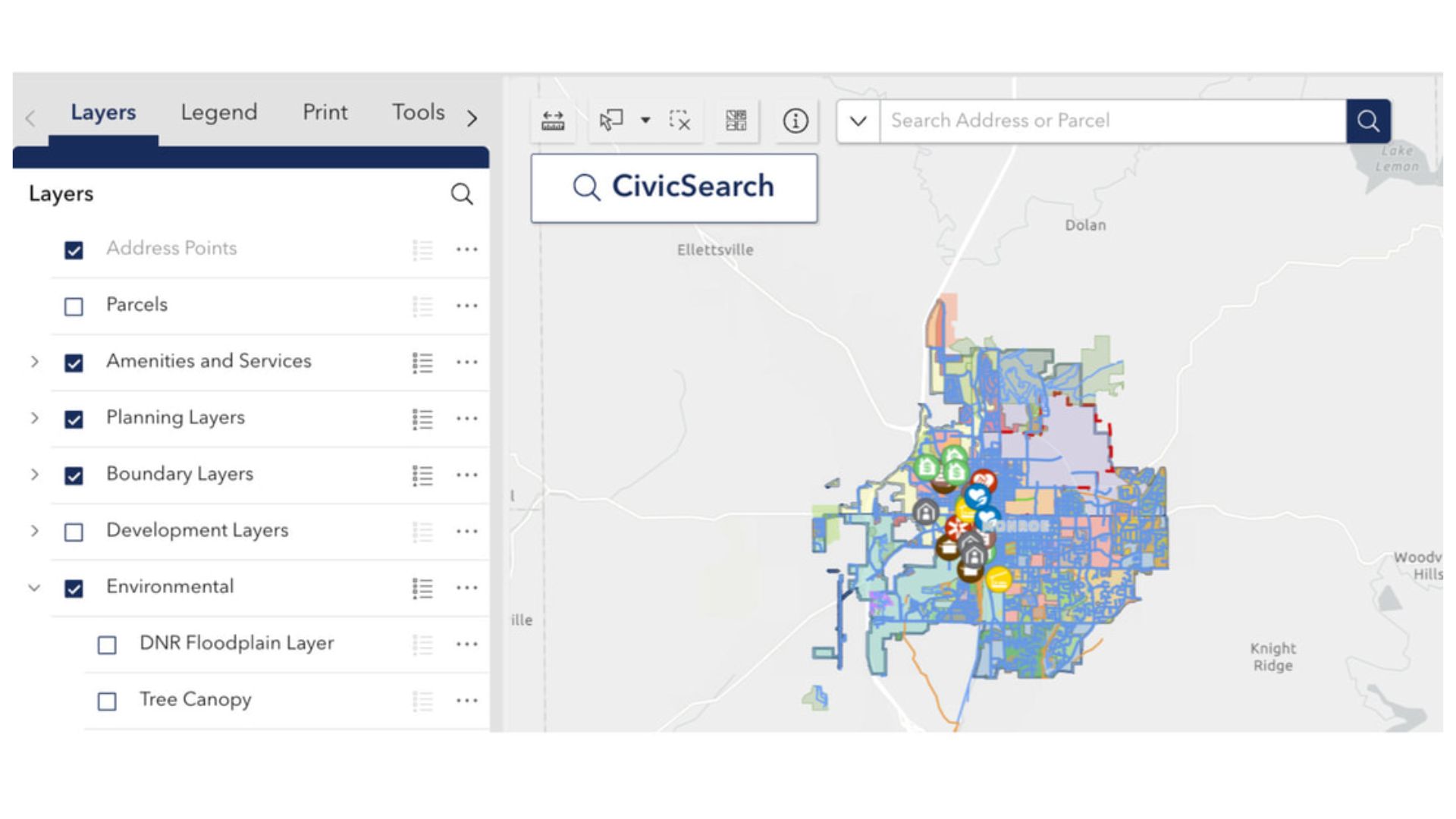
Task: Expand the Boundary Layers group
Action: 34,475
